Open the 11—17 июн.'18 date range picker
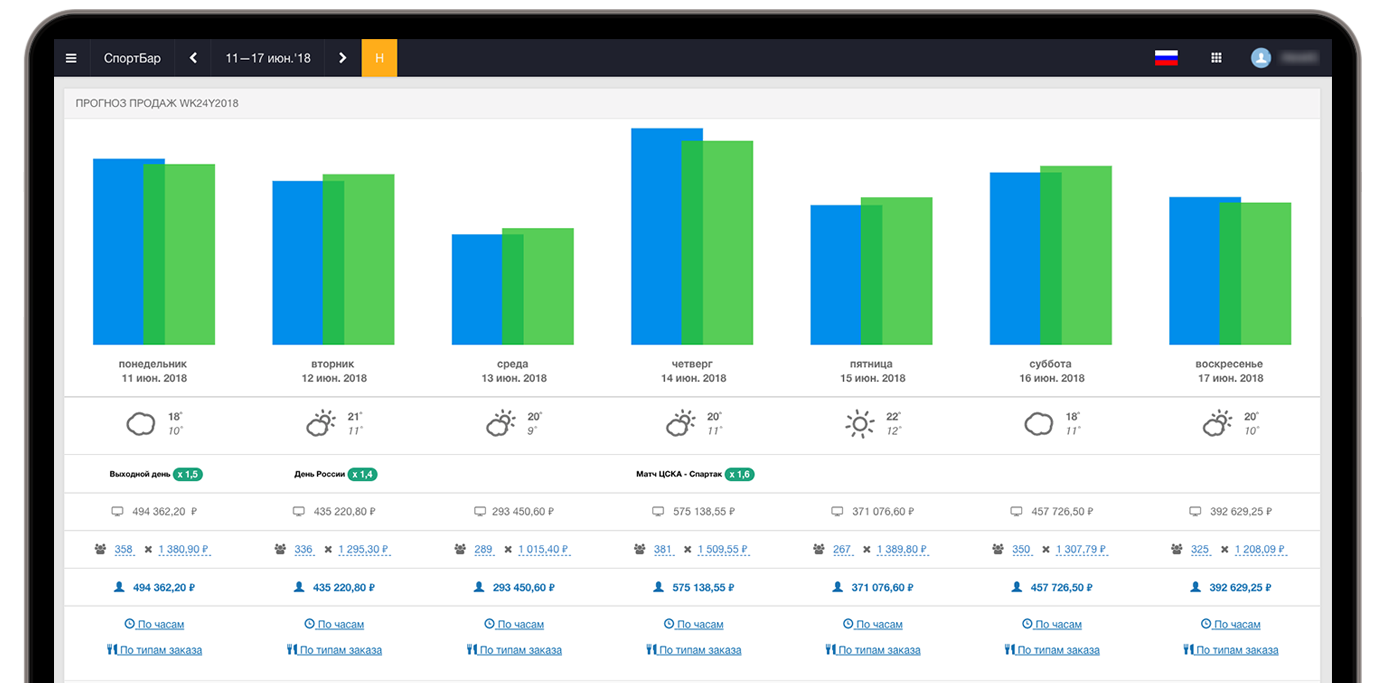Screen dimensions: 1391x683 pyautogui.click(x=268, y=58)
